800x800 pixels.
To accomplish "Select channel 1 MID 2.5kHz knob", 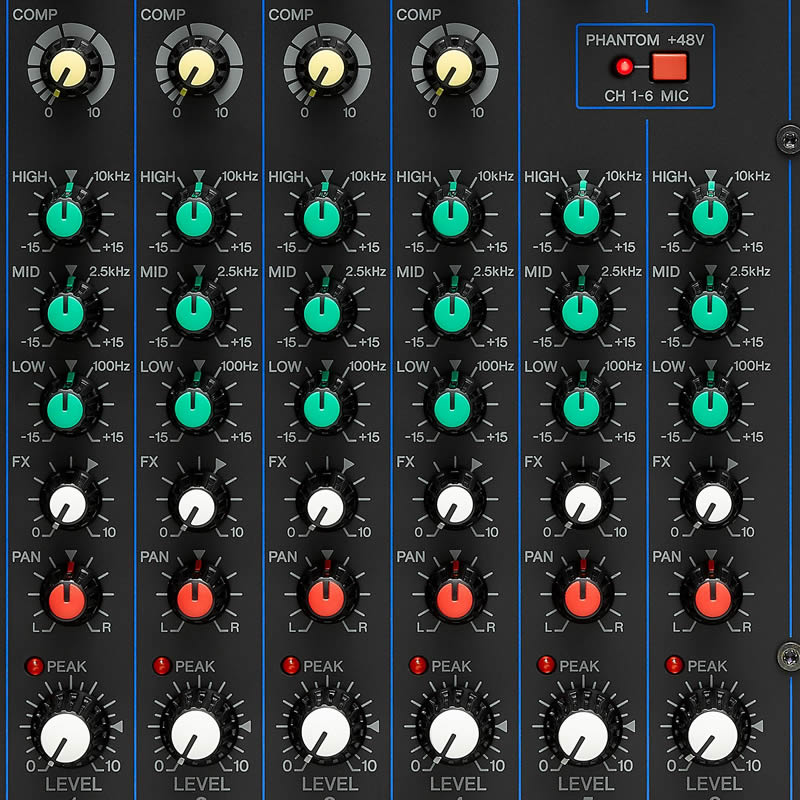I will (x=66, y=312).
